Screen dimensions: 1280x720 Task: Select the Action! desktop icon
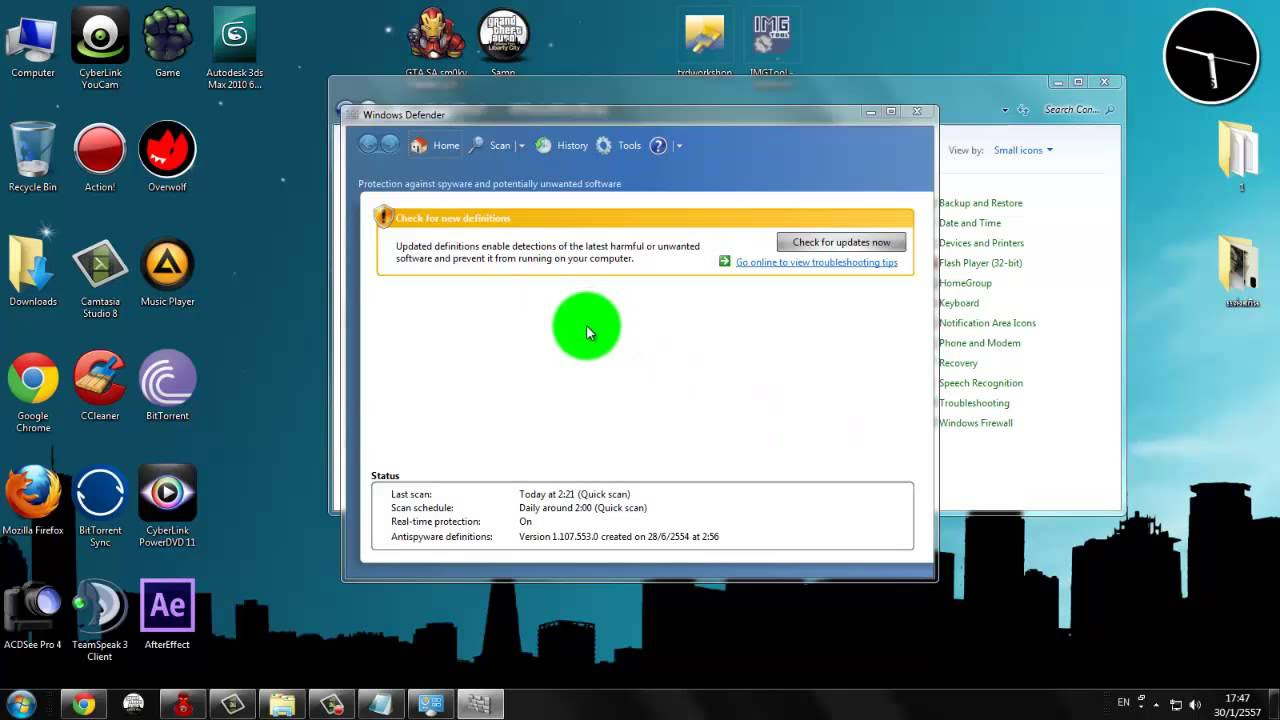(x=100, y=158)
